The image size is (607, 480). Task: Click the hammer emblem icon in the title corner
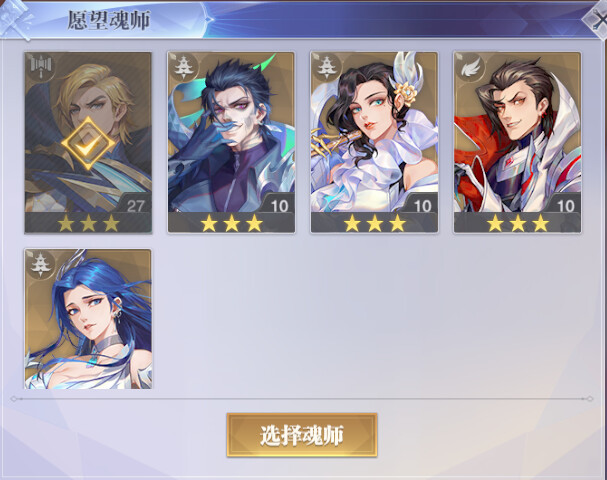point(15,19)
